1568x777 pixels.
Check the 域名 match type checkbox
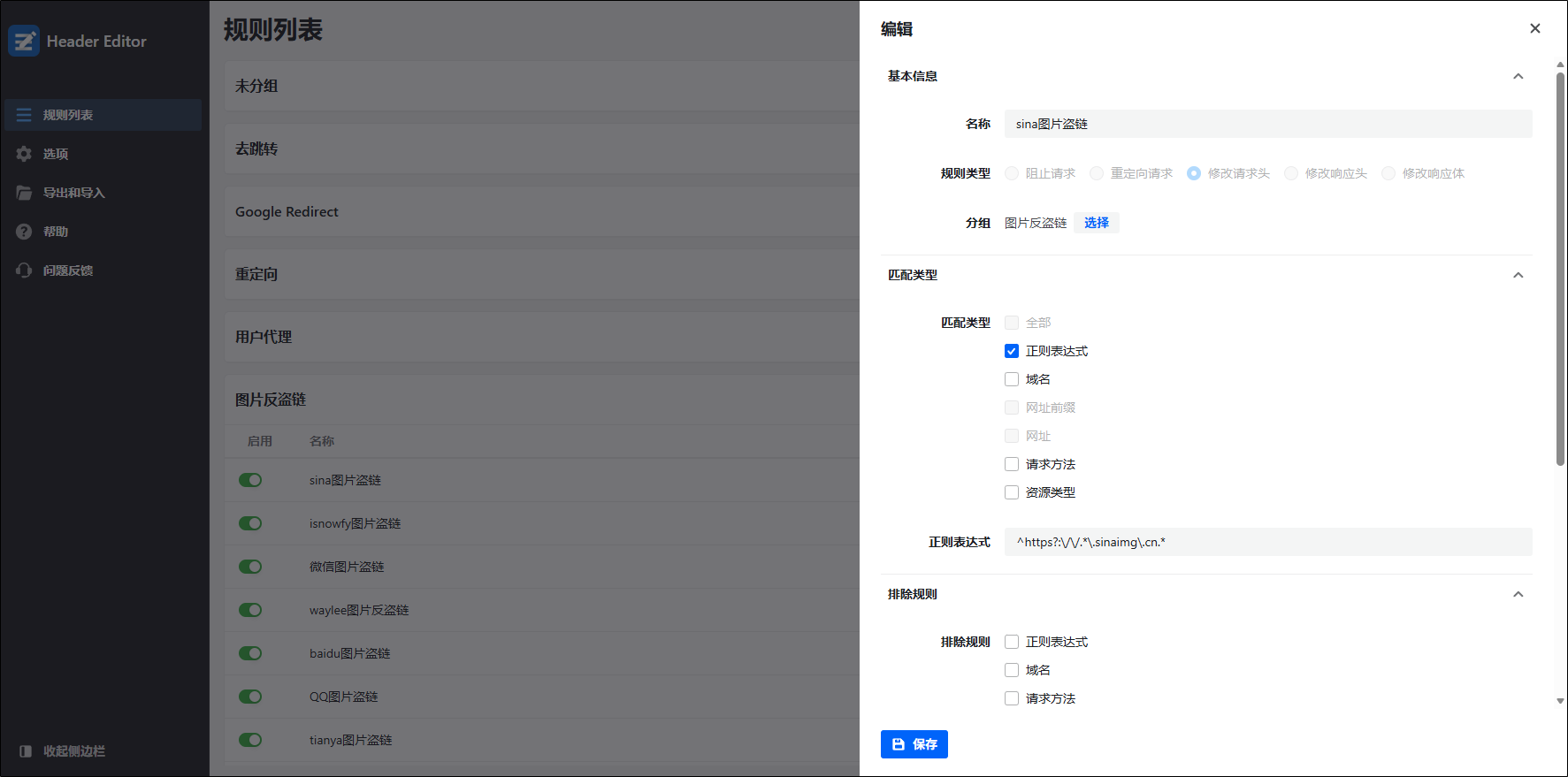1012,379
